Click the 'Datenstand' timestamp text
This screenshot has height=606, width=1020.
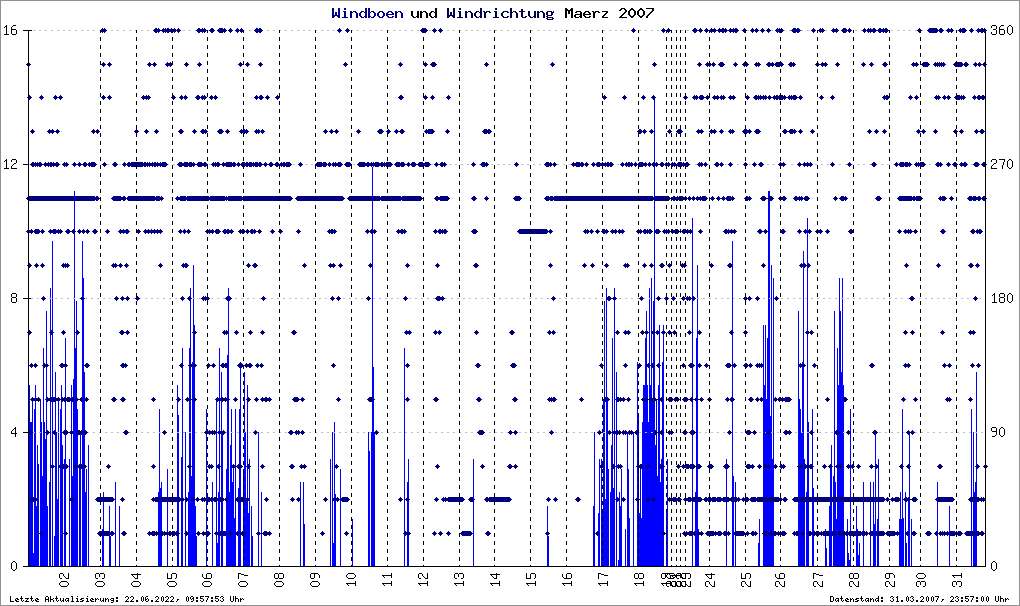[919, 599]
